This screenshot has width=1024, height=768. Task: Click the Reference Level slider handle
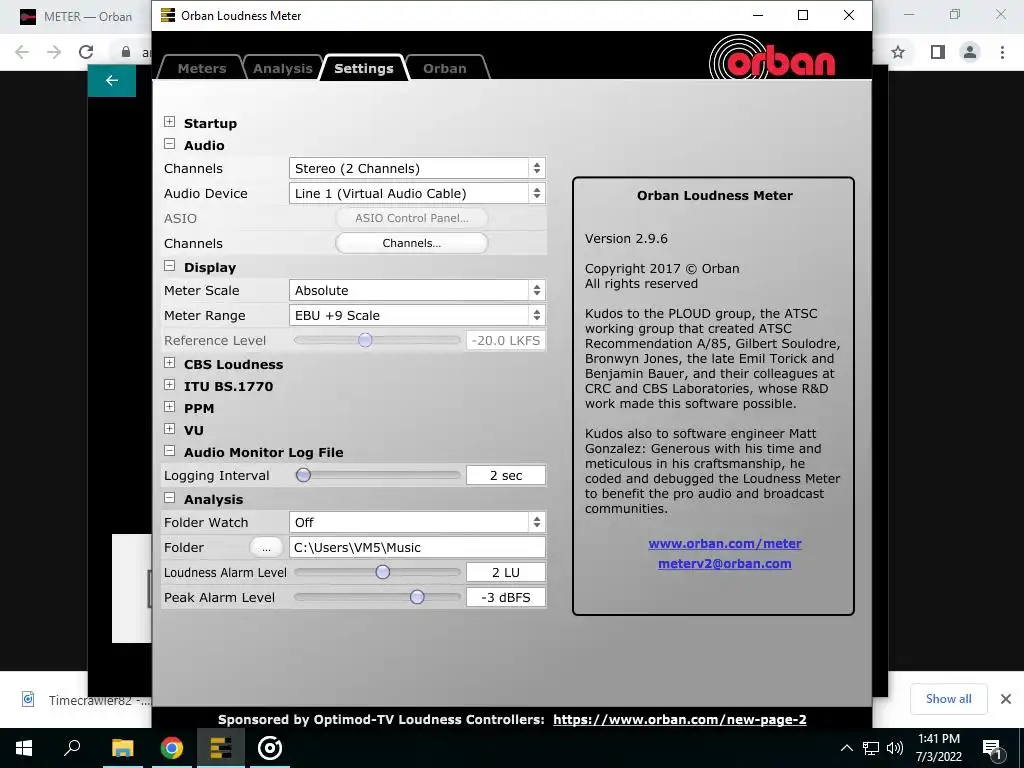365,340
